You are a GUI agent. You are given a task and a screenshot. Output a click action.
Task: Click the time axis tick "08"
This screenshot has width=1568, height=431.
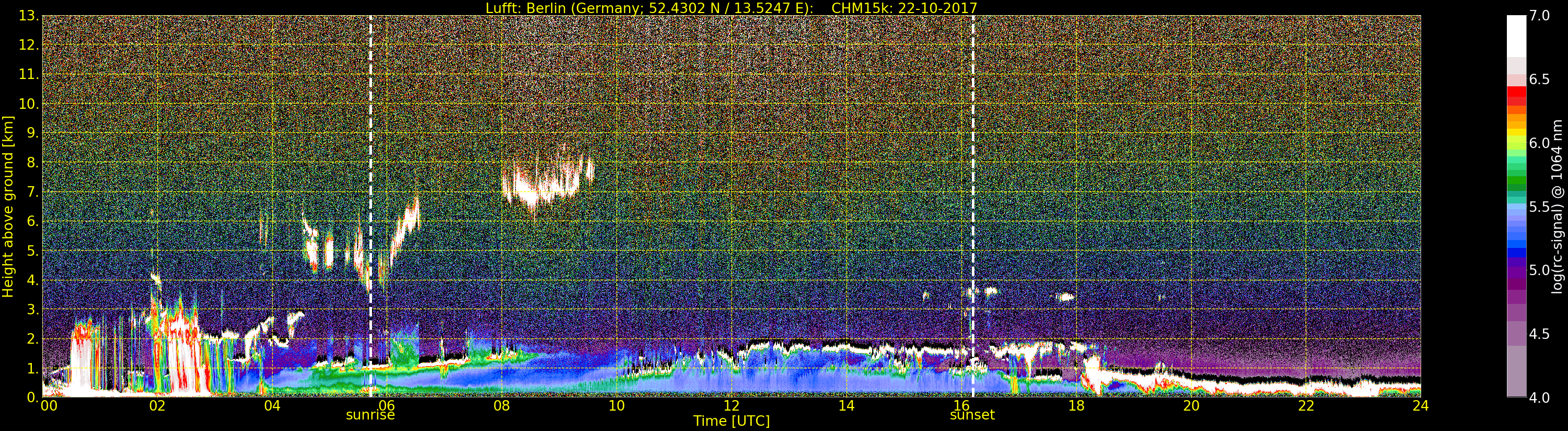[x=502, y=406]
